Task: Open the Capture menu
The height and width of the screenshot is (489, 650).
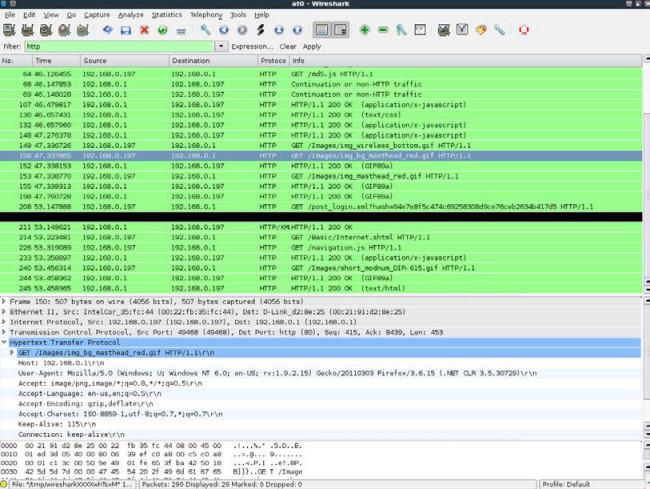Action: coord(97,15)
